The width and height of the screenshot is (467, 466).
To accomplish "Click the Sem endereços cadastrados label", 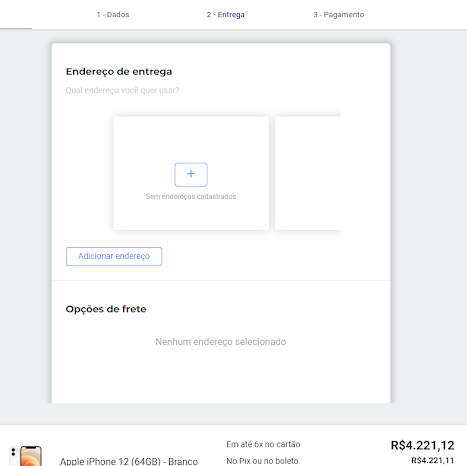I will point(191,196).
